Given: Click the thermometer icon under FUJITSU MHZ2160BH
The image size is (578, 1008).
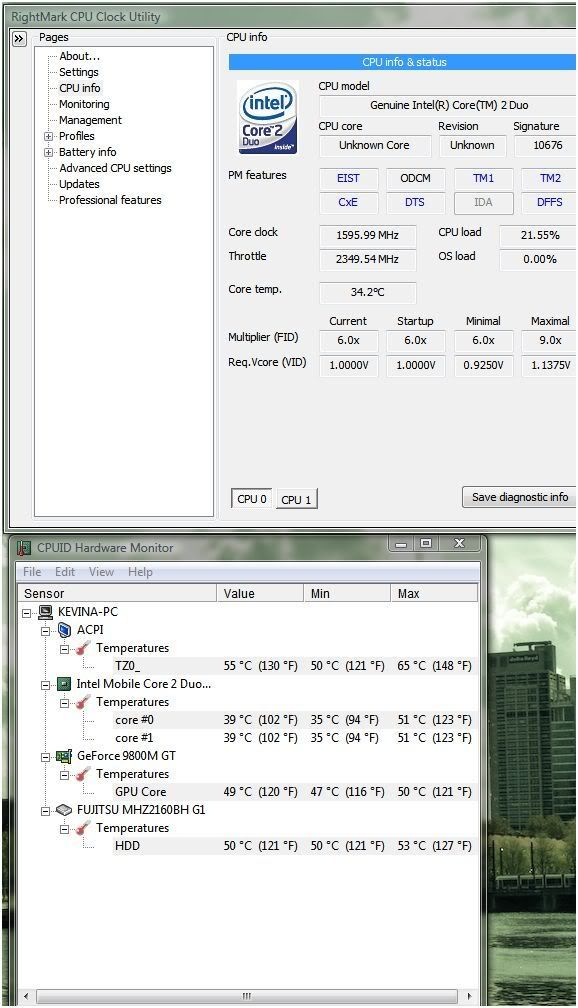Looking at the screenshot, I should point(82,828).
